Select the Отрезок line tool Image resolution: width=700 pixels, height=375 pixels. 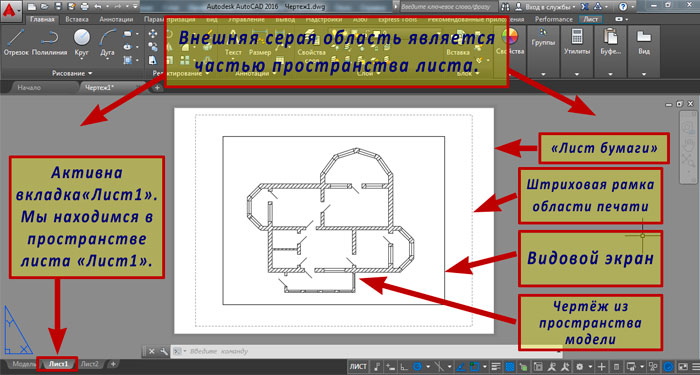tap(16, 43)
